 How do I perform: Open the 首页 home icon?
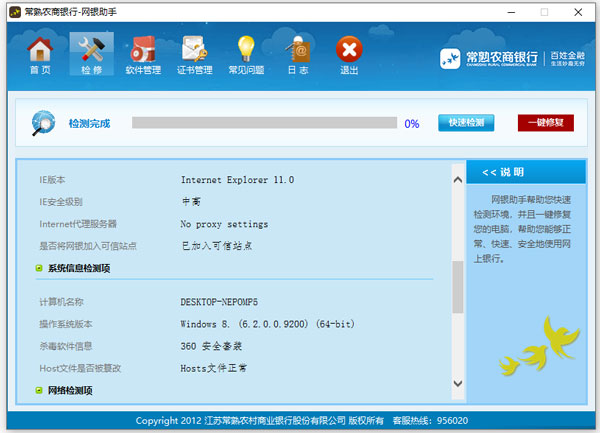point(40,55)
